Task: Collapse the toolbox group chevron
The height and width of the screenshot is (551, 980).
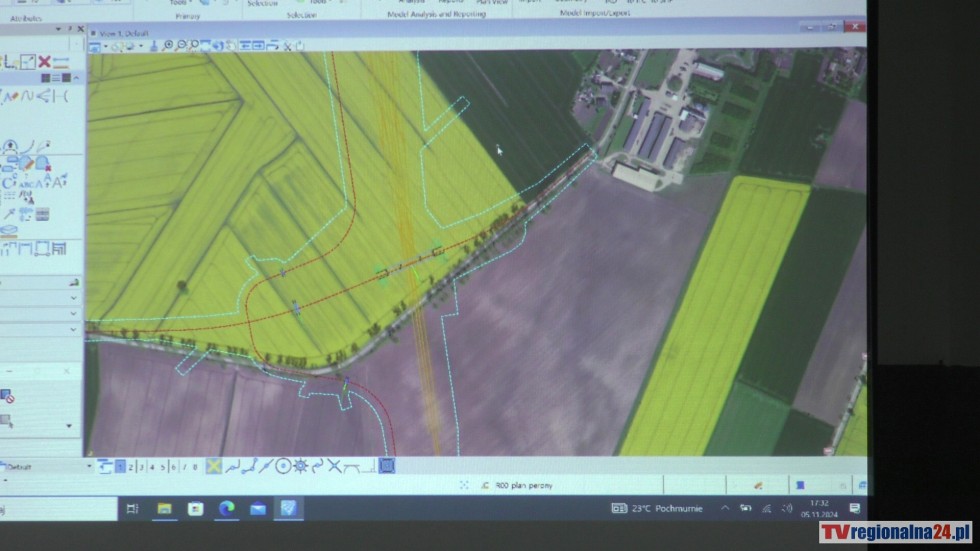Action: 76,78
